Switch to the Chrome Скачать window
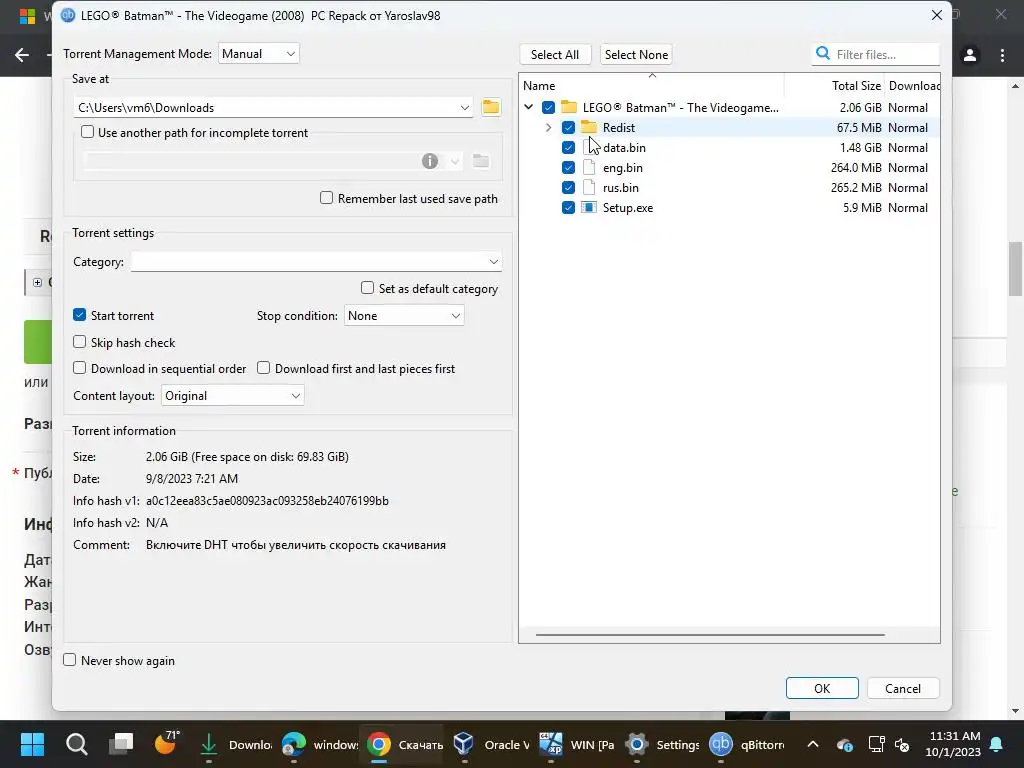 point(404,744)
